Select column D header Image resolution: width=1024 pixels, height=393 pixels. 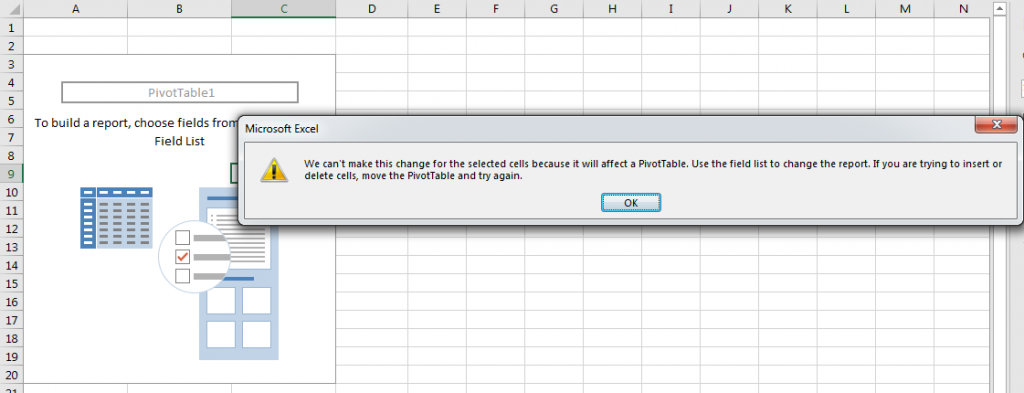coord(372,8)
